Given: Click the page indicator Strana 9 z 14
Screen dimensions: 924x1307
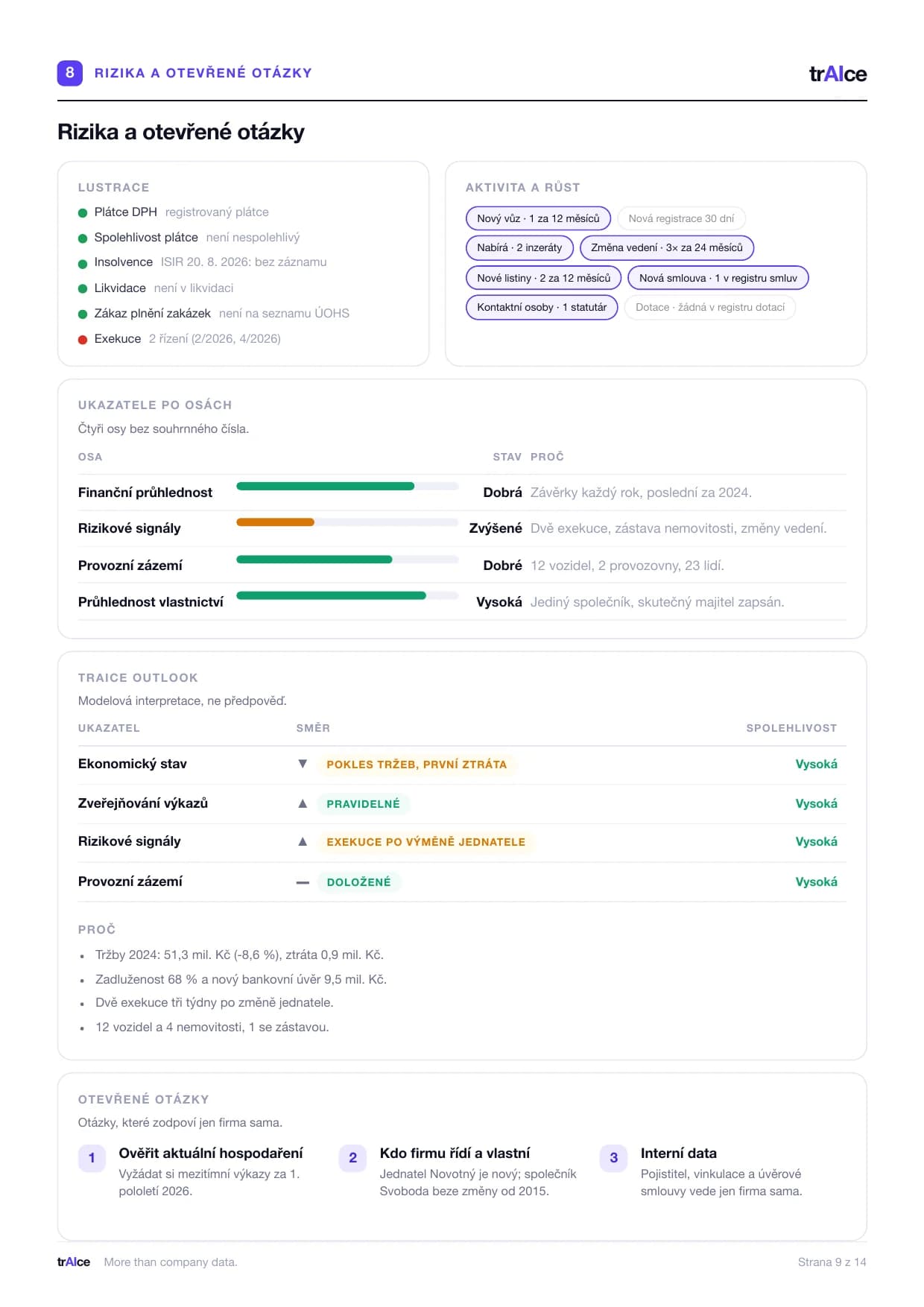Looking at the screenshot, I should click(832, 1262).
